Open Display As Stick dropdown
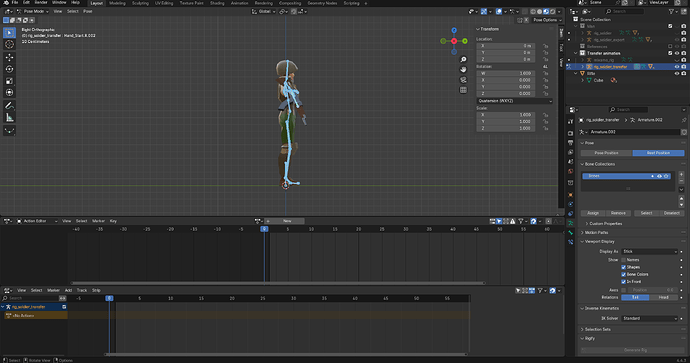 point(650,252)
